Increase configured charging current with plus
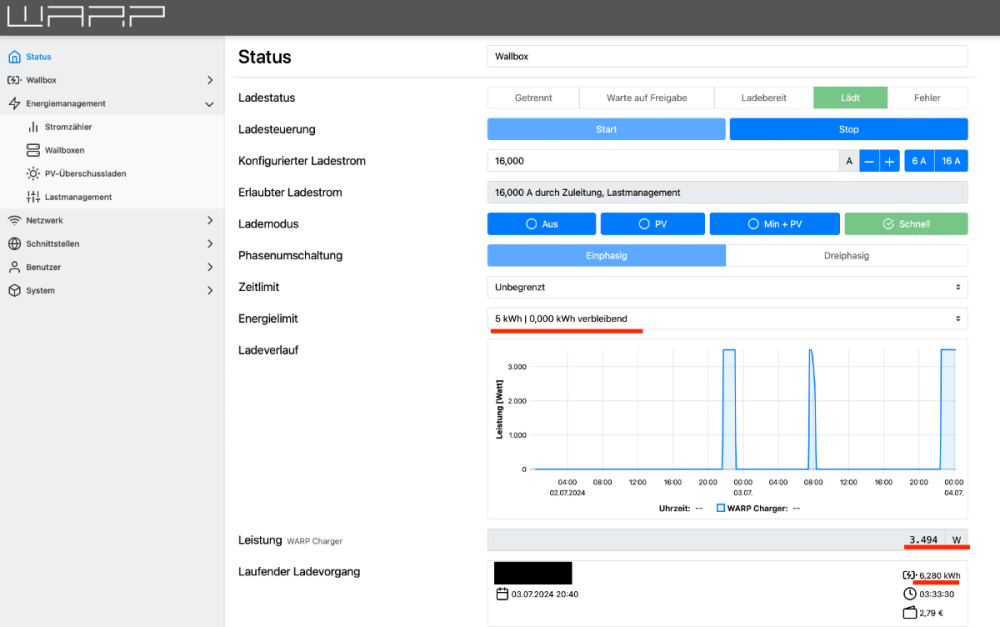The width and height of the screenshot is (1000, 627). tap(889, 161)
